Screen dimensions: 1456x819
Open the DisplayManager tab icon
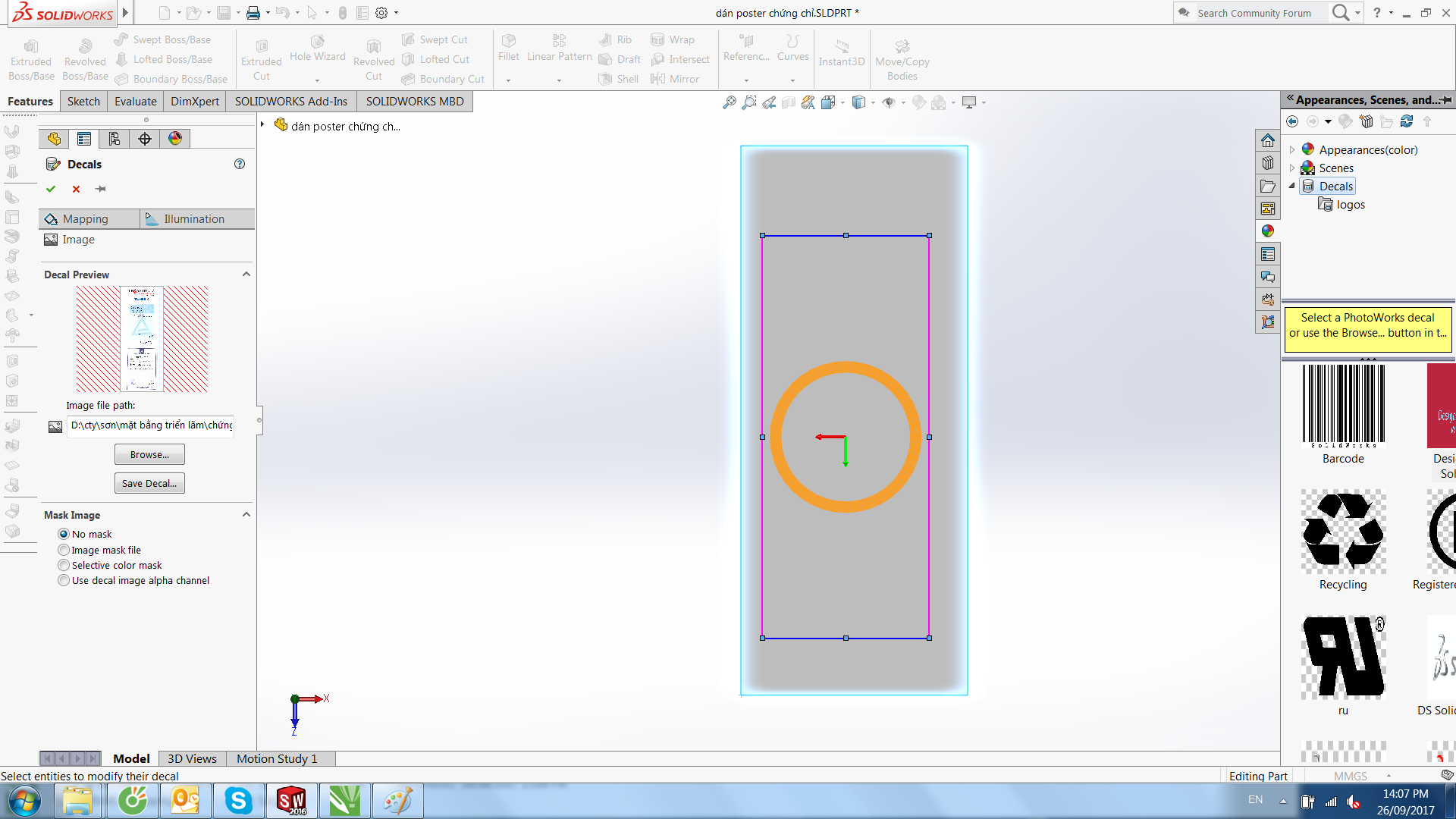[x=175, y=138]
